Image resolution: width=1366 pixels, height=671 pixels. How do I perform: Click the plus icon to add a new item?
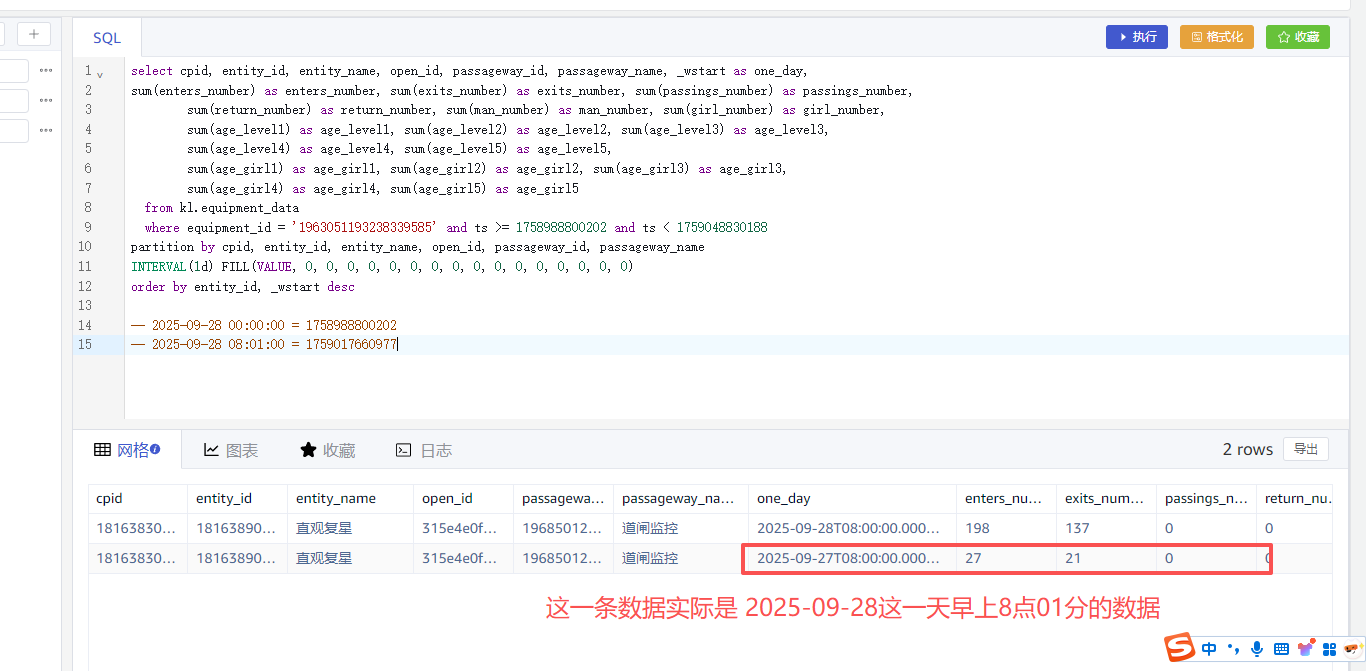point(33,35)
